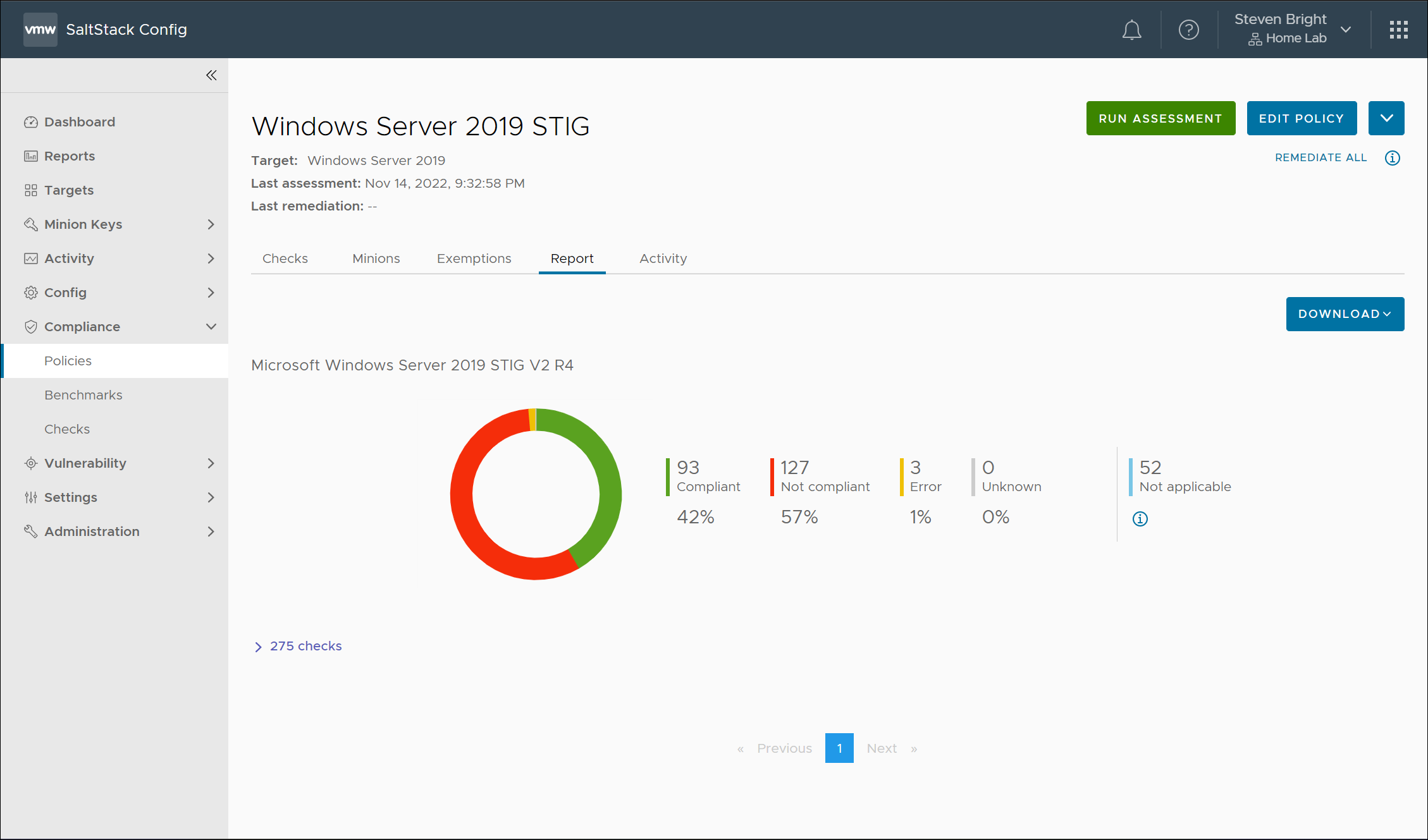The image size is (1428, 840).
Task: Go to Reports in sidebar
Action: 69,156
